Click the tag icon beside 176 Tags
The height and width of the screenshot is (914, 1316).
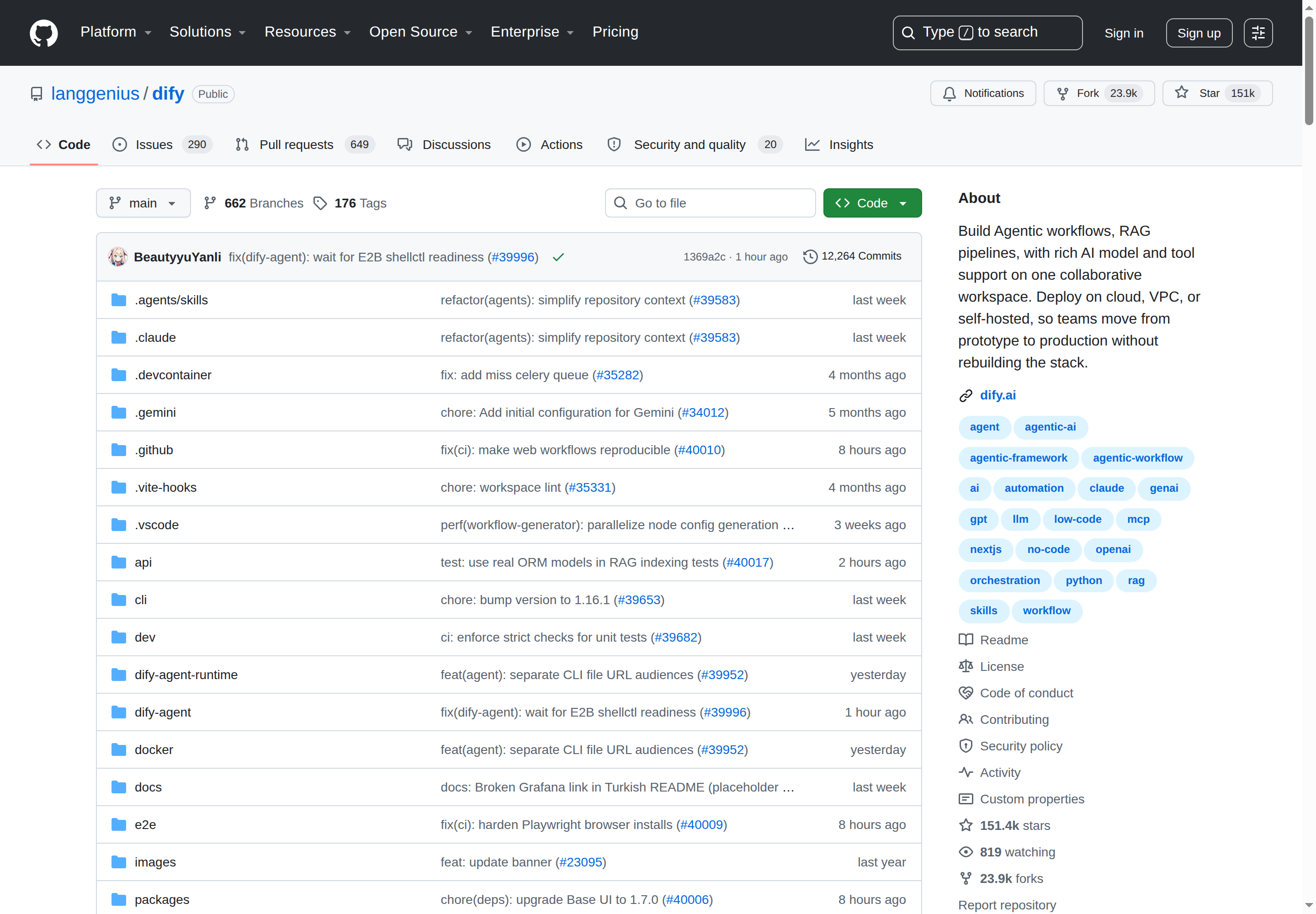pyautogui.click(x=320, y=203)
